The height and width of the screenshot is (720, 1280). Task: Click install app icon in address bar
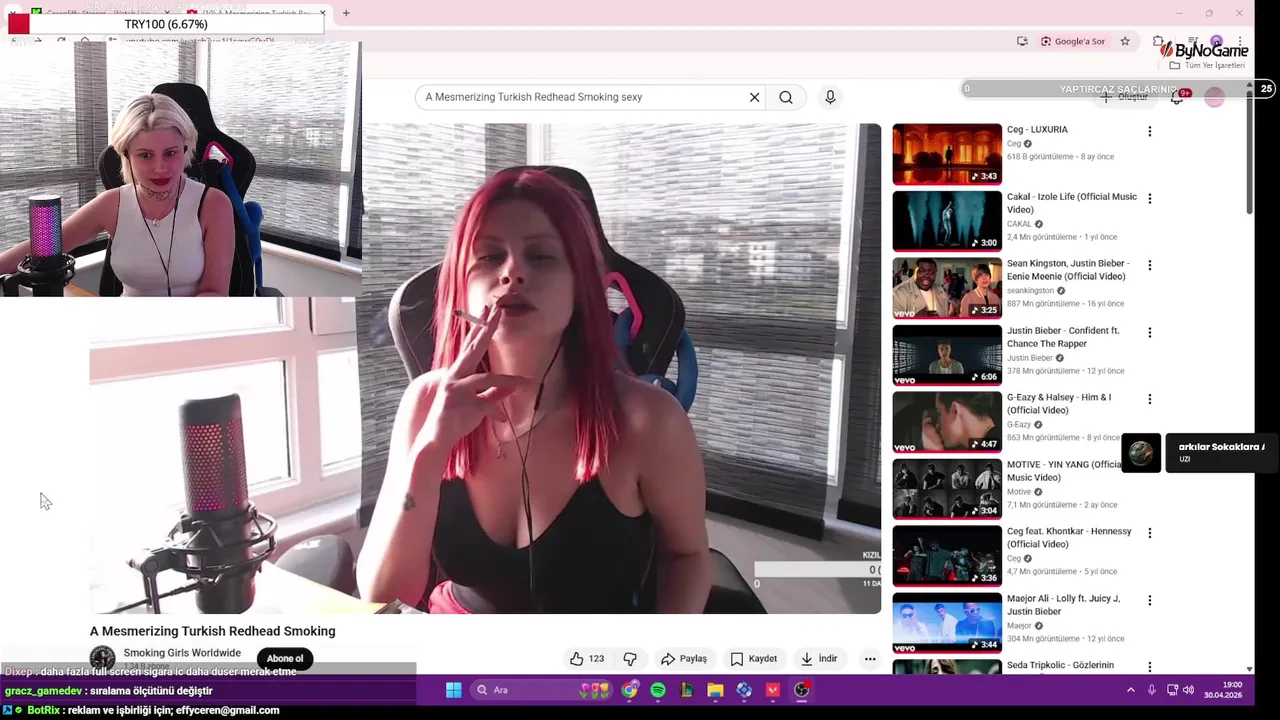click(1022, 41)
